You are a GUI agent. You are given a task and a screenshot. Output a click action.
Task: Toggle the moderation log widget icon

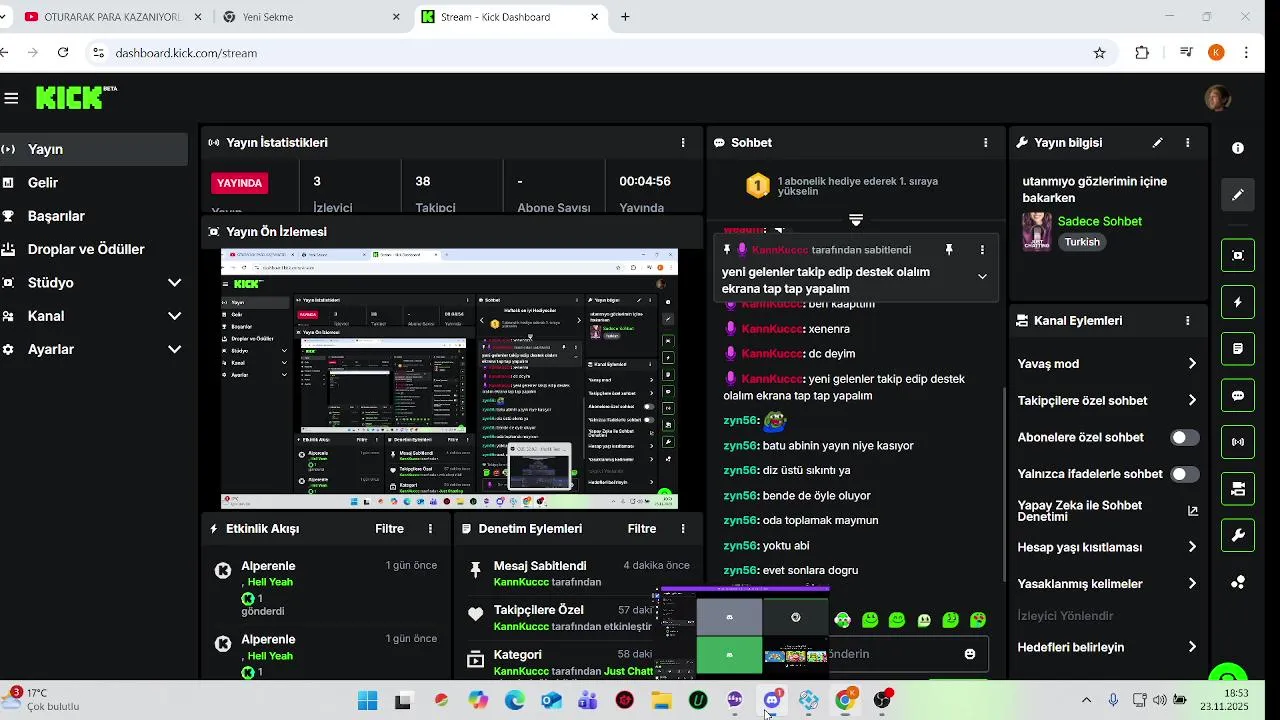[1238, 349]
